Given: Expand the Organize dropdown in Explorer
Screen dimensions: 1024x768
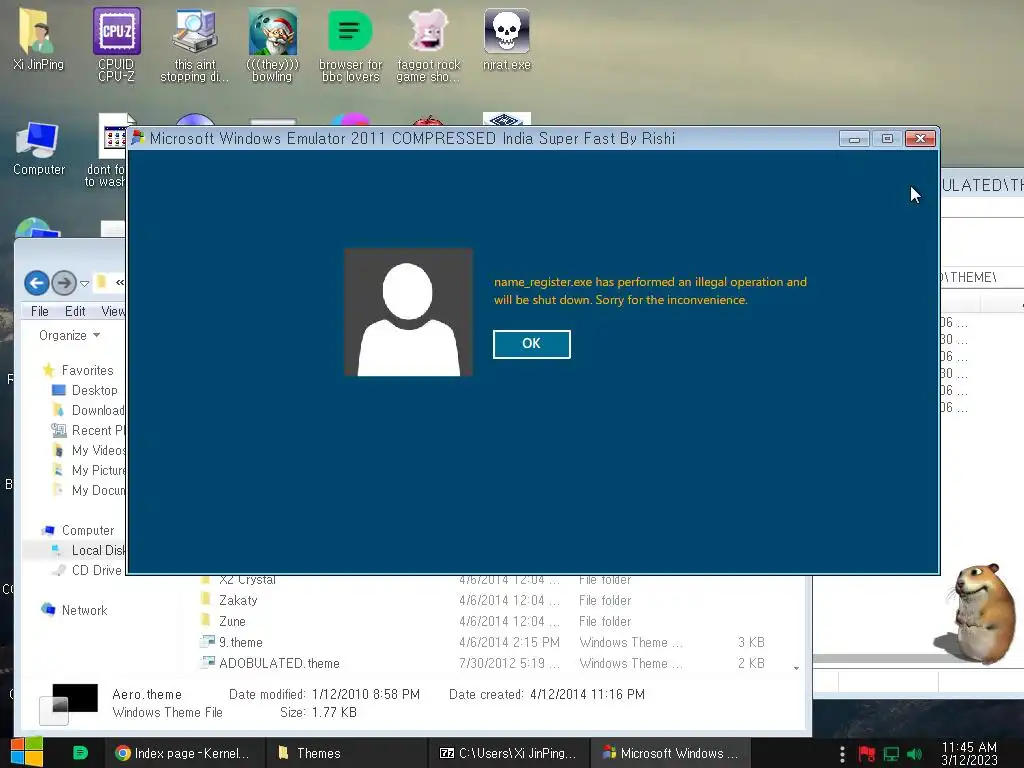Looking at the screenshot, I should tap(69, 335).
